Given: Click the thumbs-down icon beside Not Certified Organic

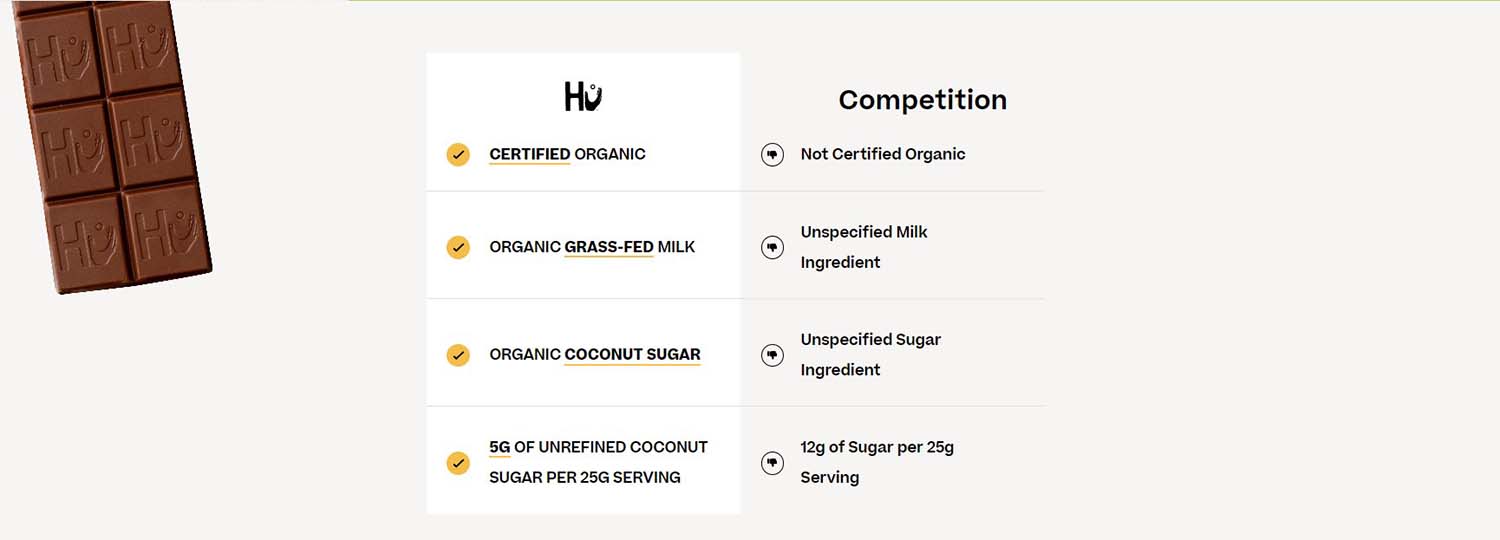Looking at the screenshot, I should click(772, 154).
